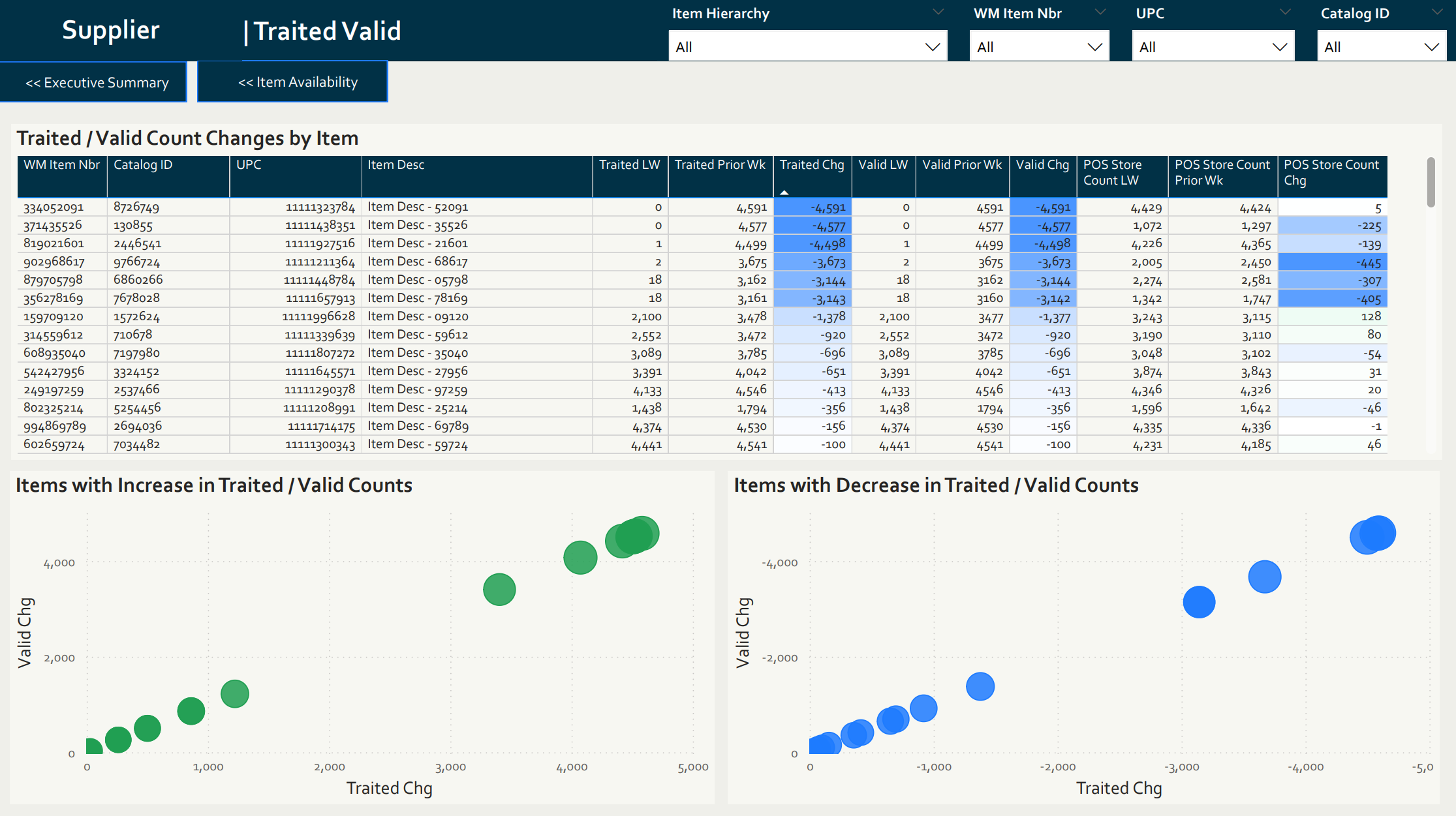Navigate to Item Availability page
The height and width of the screenshot is (816, 1456).
point(298,82)
